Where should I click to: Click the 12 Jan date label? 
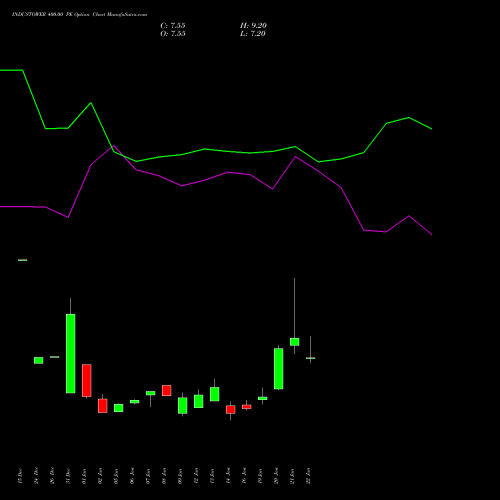(196, 476)
